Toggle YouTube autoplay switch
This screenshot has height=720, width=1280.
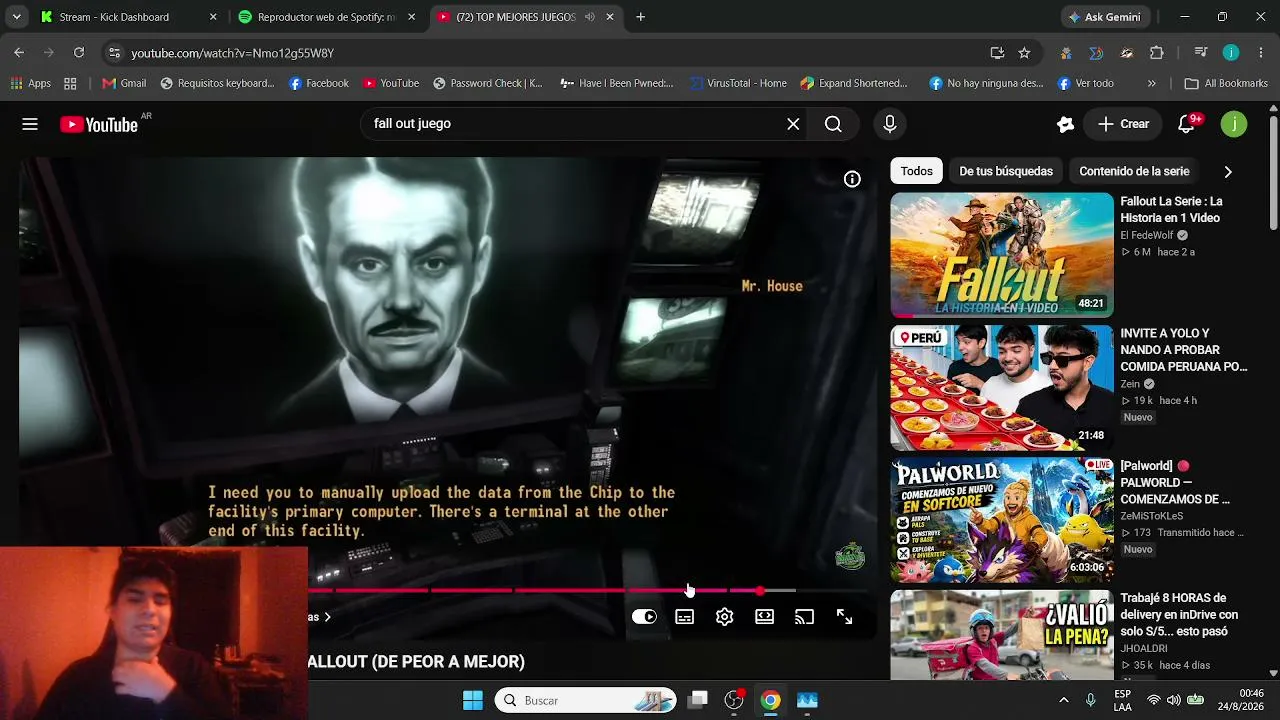coord(644,617)
